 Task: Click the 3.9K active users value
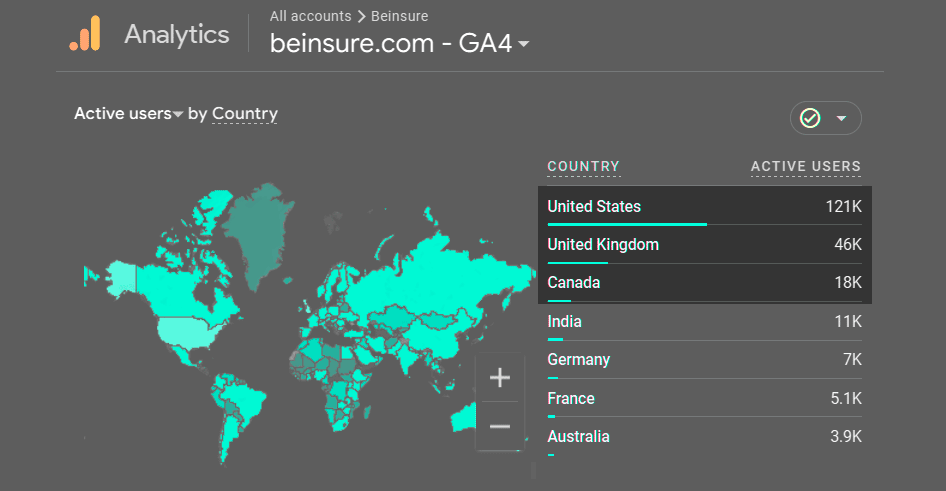click(x=846, y=436)
